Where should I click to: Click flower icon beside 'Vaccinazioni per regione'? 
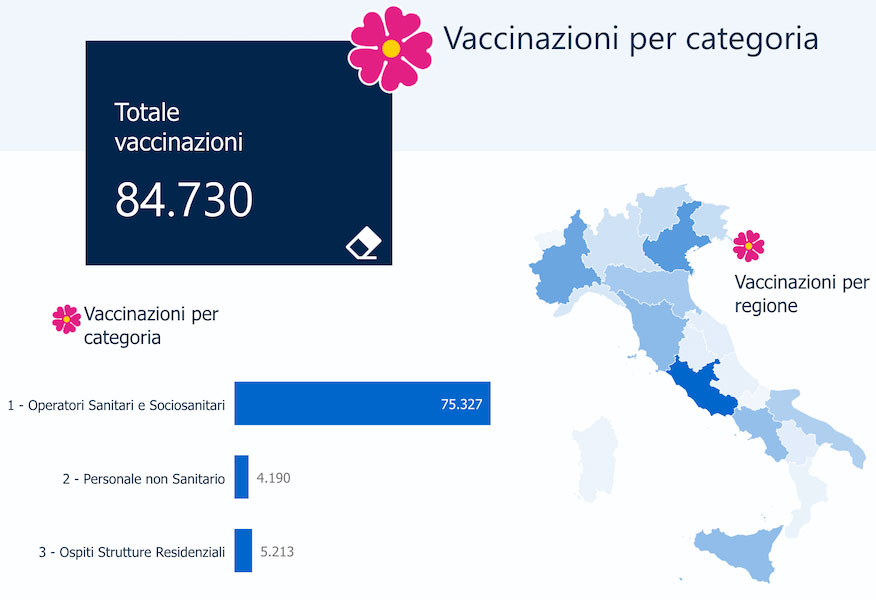coord(748,246)
